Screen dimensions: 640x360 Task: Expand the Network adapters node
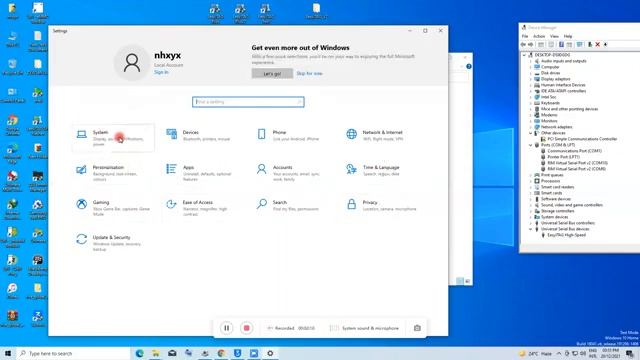click(531, 127)
